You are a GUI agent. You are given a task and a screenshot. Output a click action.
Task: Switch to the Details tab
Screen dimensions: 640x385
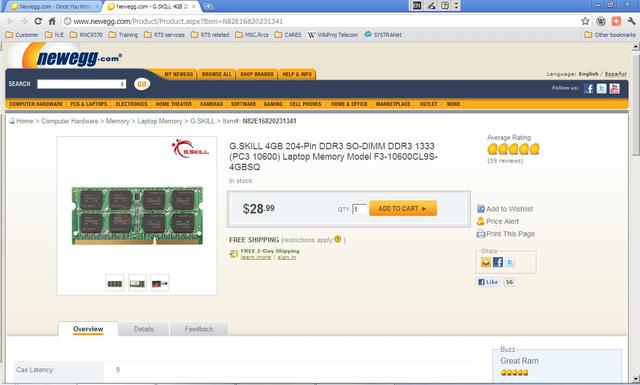[x=144, y=329]
